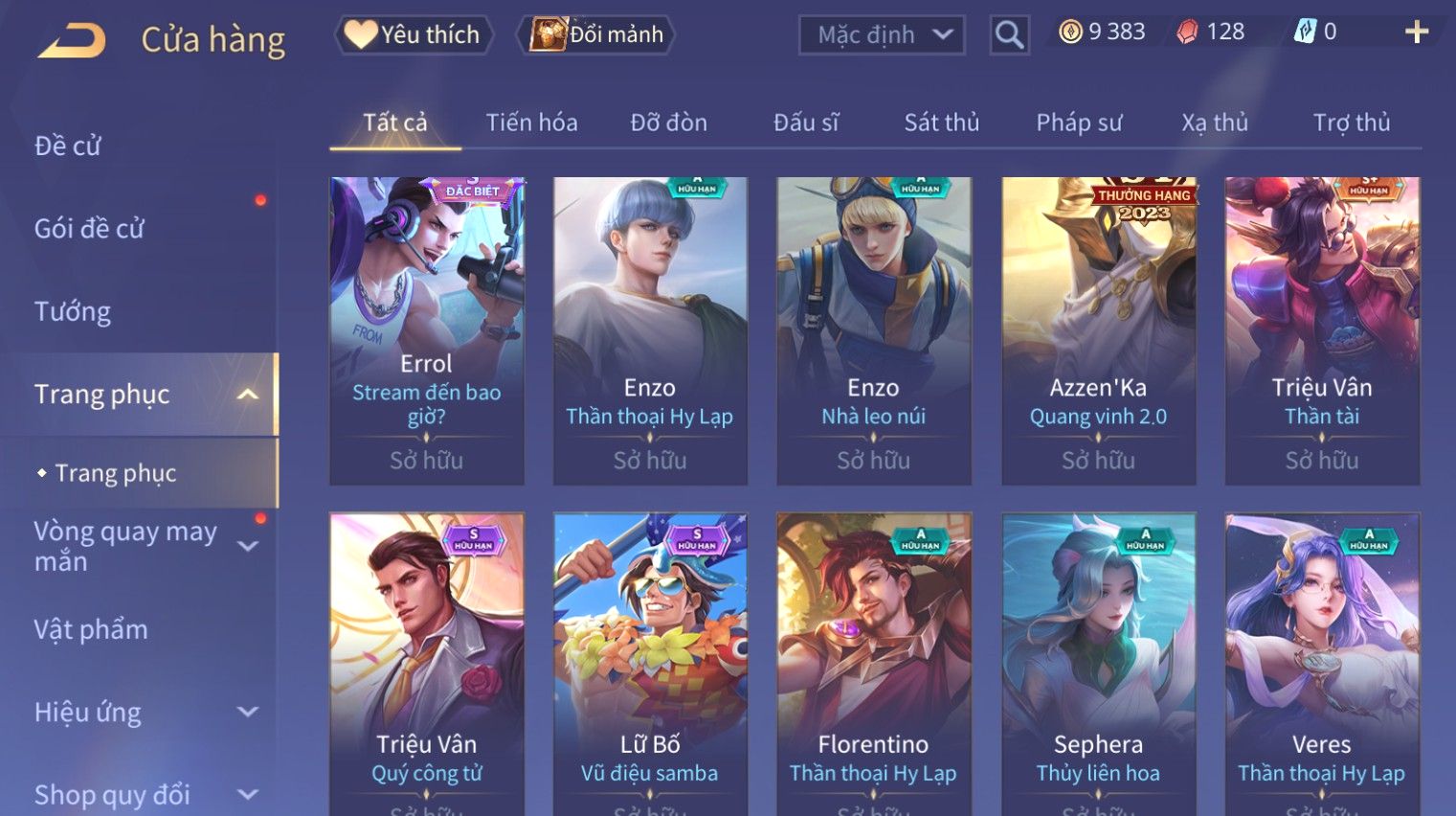Open the Mặc định sort dropdown
Image resolution: width=1456 pixels, height=816 pixels.
[882, 34]
